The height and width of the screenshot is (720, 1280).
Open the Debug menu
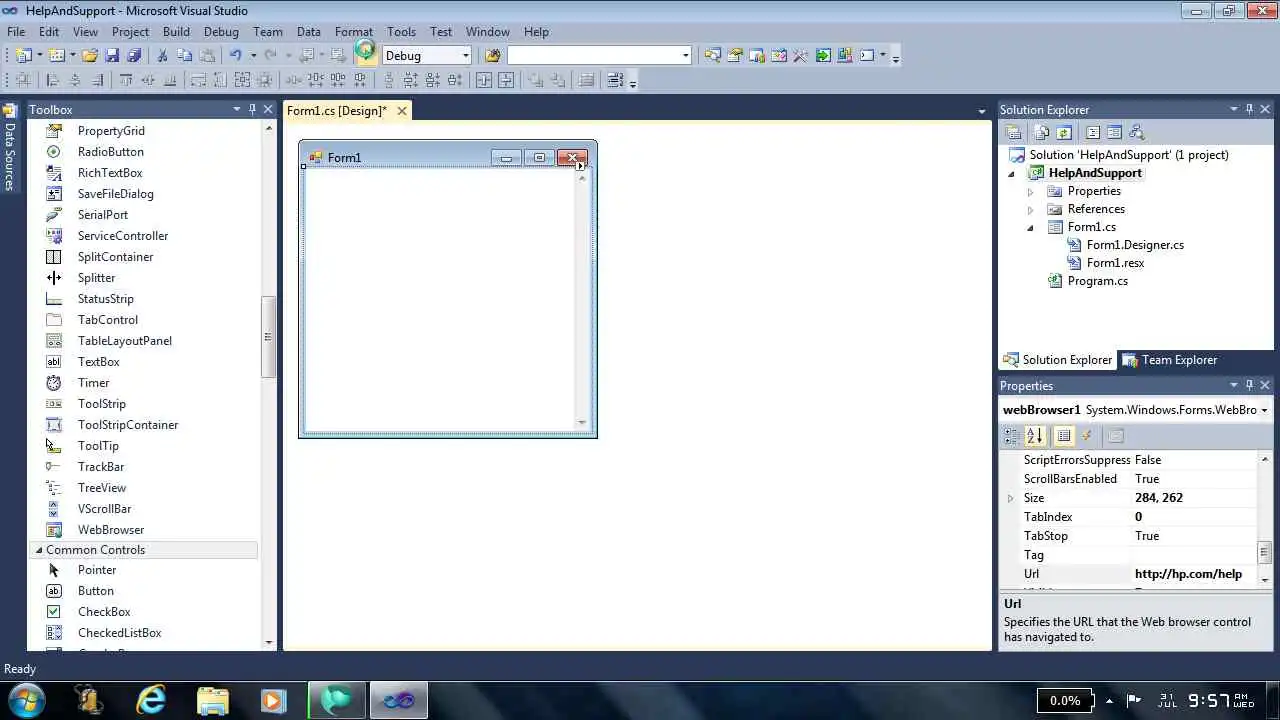tap(221, 31)
